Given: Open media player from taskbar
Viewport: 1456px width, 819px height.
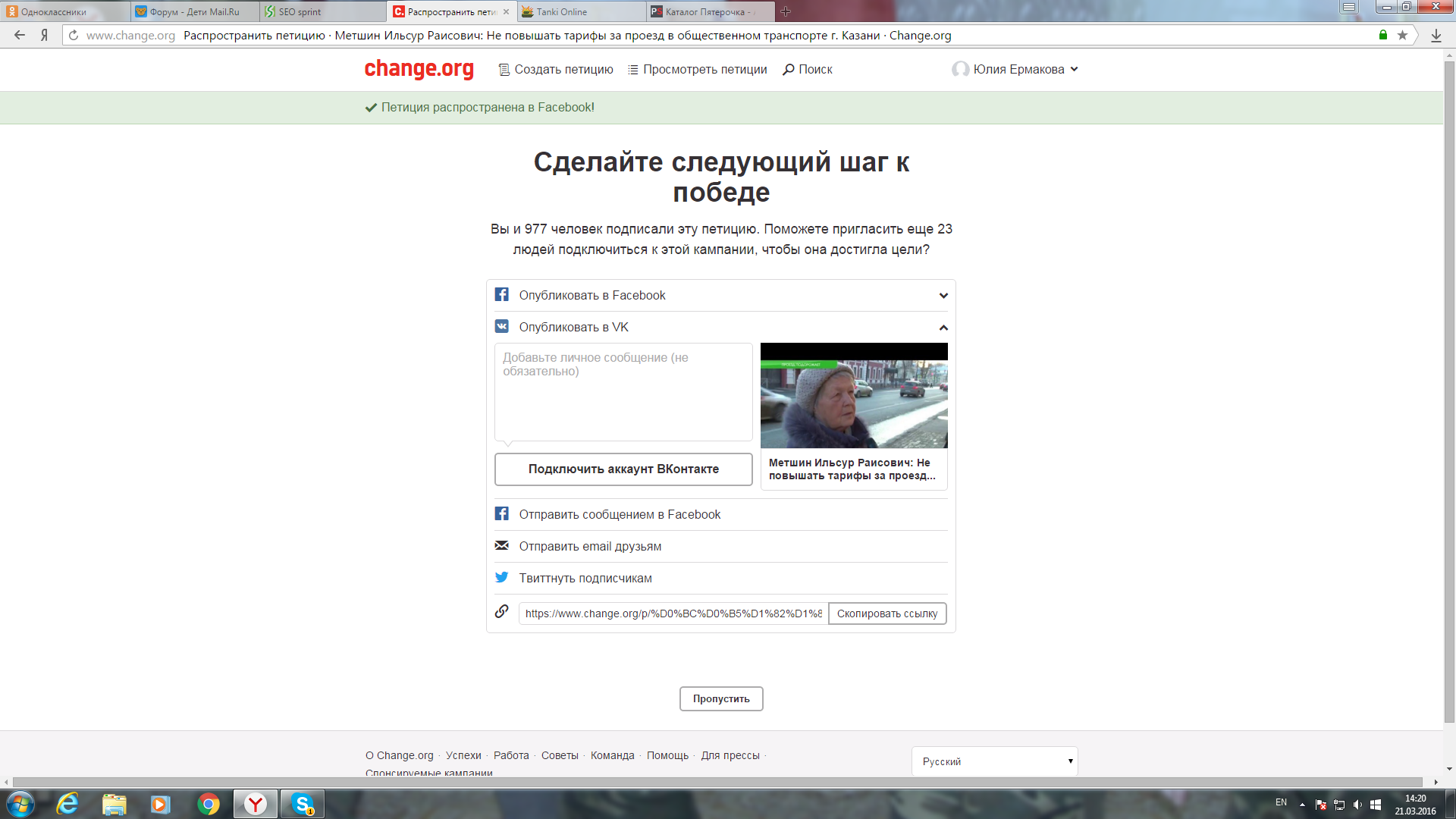Looking at the screenshot, I should 161,804.
